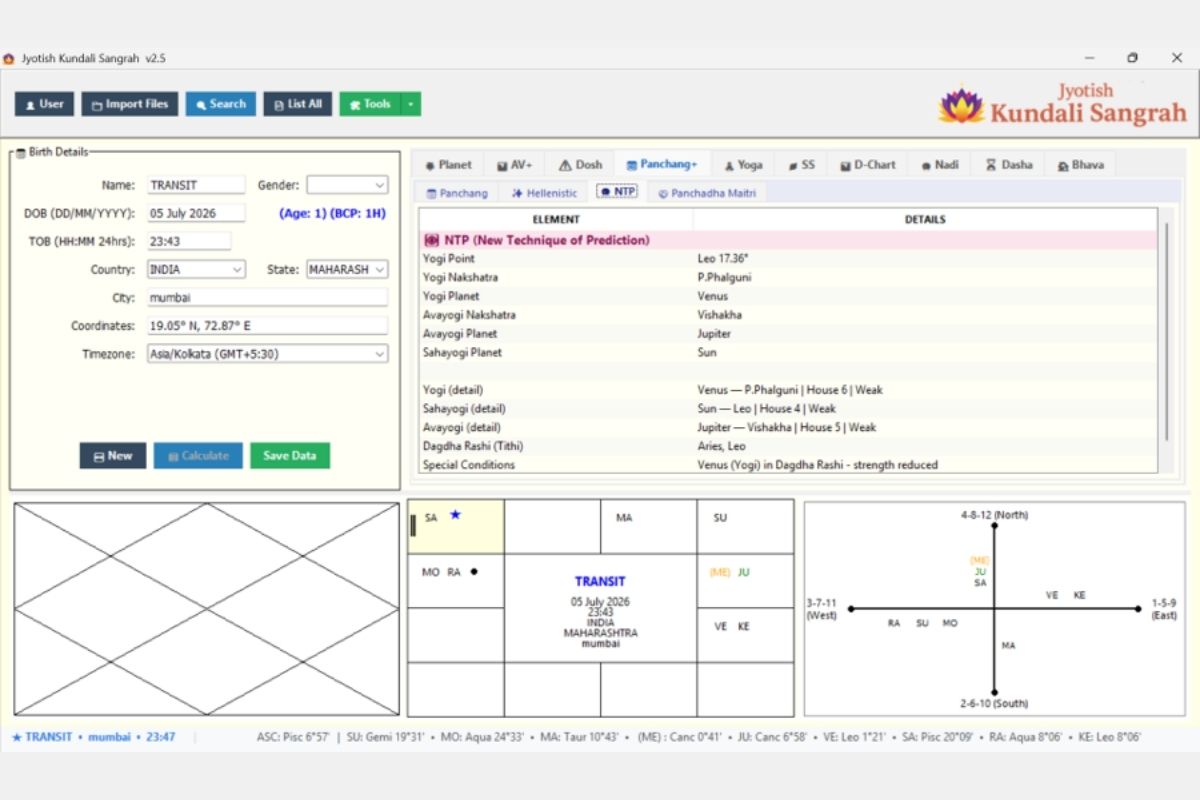Click the TOB time field
Image resolution: width=1200 pixels, height=800 pixels.
coord(189,241)
